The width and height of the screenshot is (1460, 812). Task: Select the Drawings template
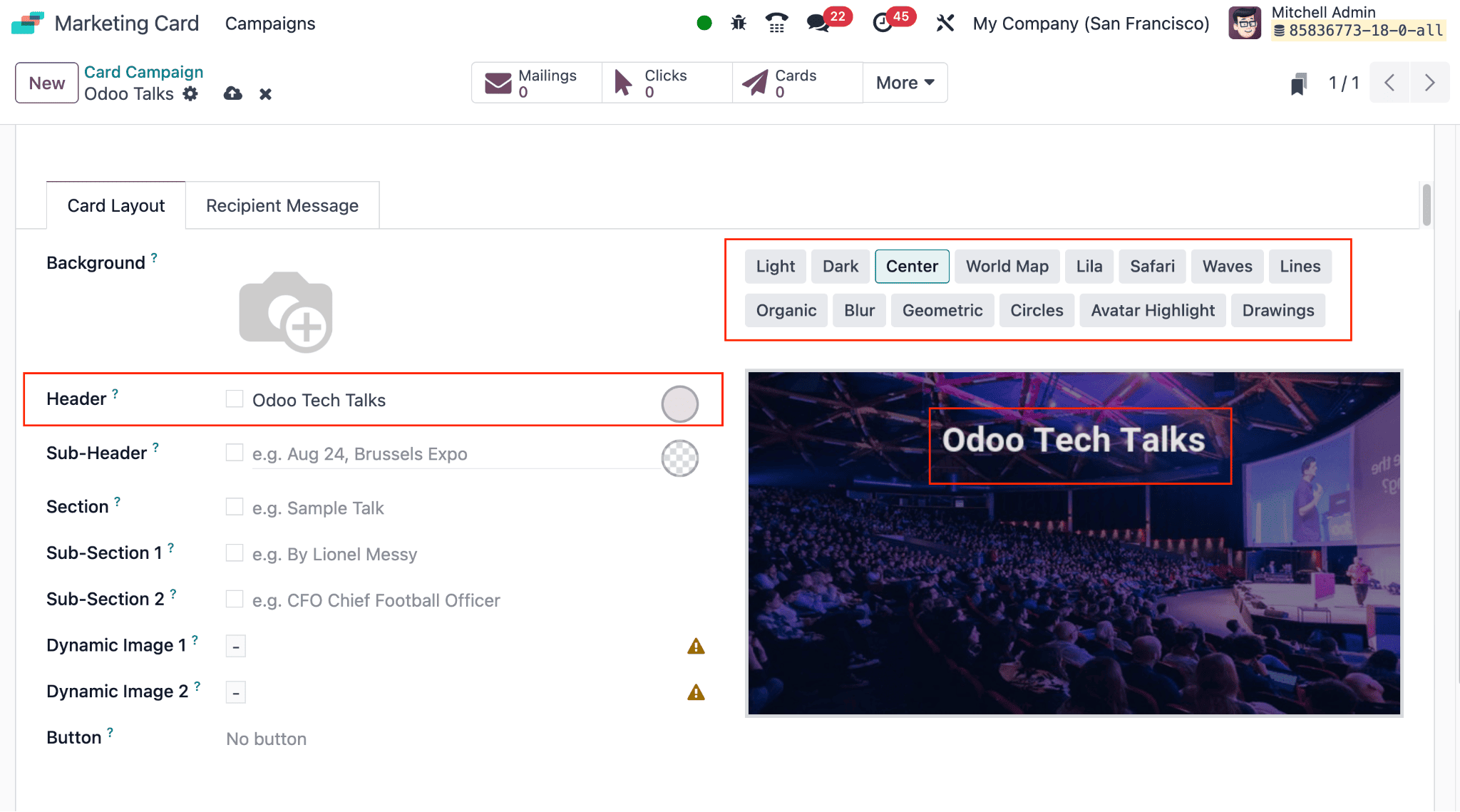(1278, 311)
